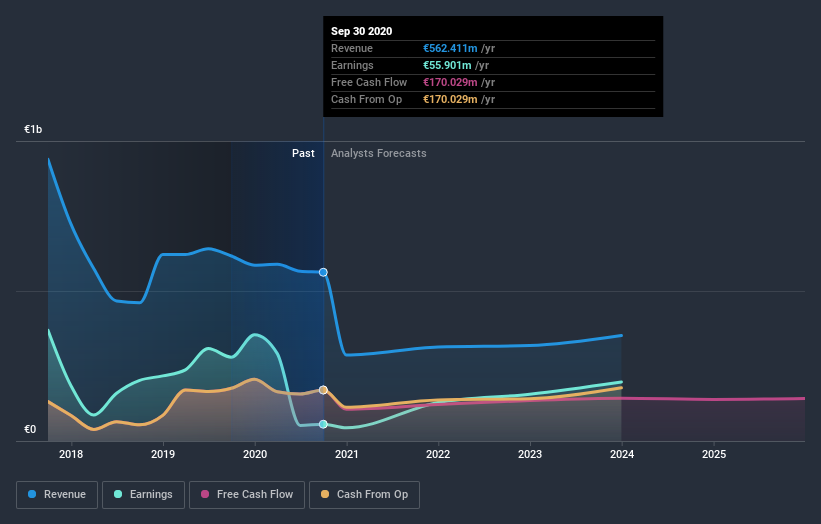Click the Sep 30 2020 tooltip date
The image size is (821, 524).
point(361,31)
